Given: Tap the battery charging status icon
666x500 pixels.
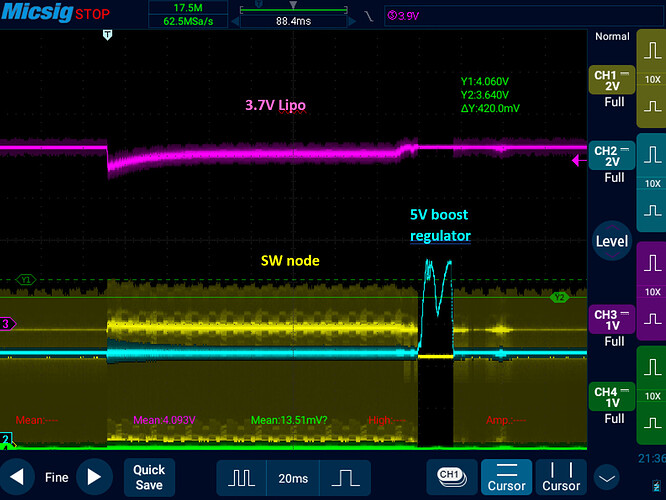Looking at the screenshot, I should tap(657, 486).
